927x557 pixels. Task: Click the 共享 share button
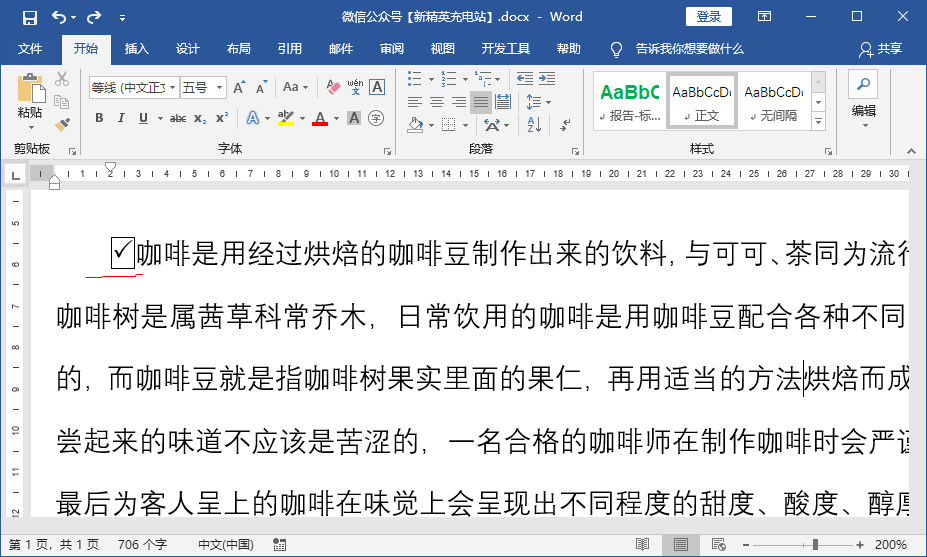[x=880, y=49]
